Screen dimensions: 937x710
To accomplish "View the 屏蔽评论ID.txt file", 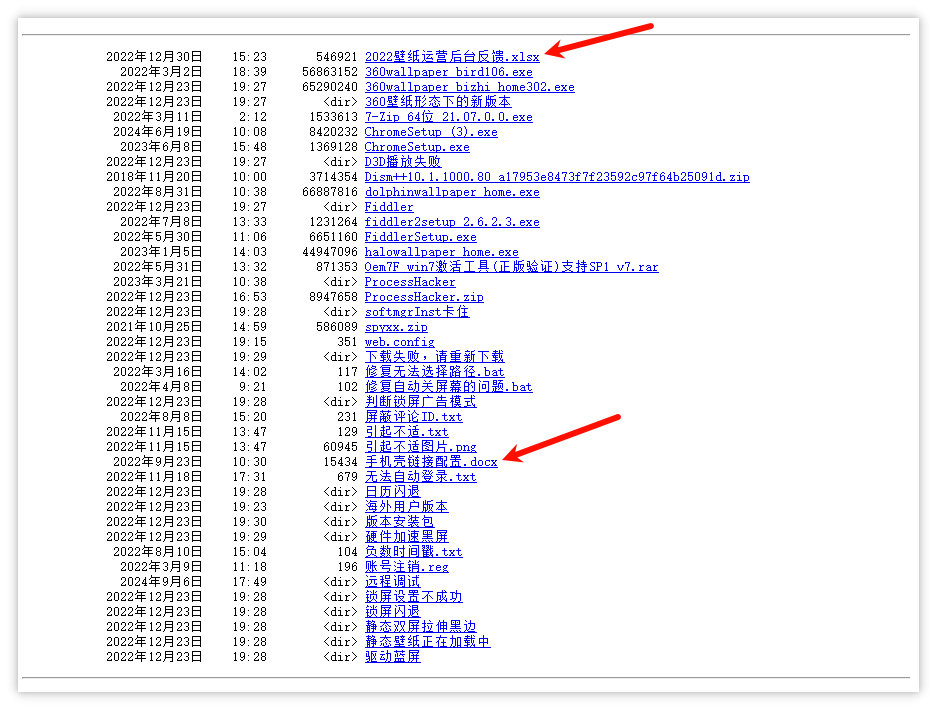I will coord(413,417).
